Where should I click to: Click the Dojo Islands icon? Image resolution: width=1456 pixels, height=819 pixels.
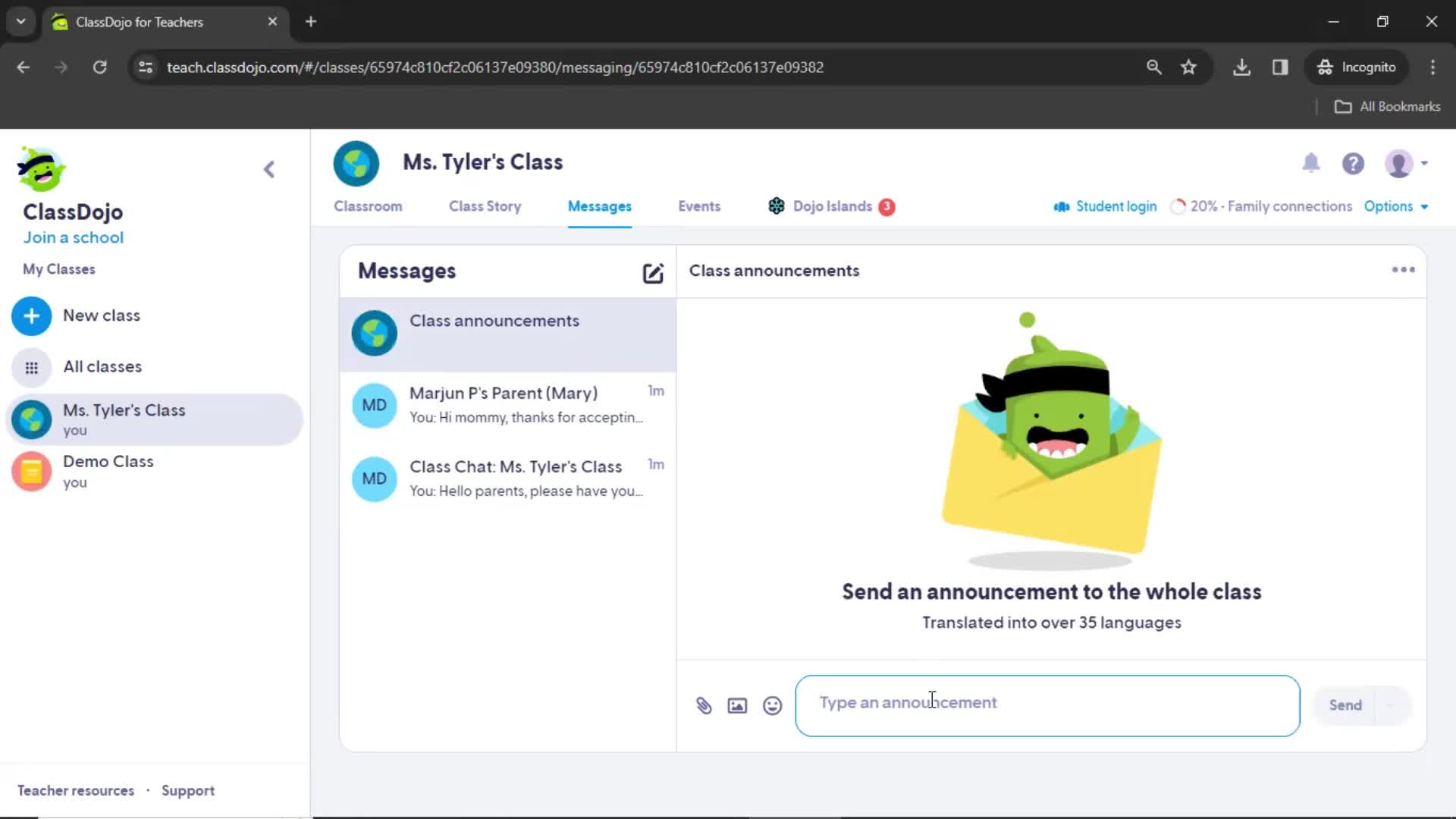[776, 206]
